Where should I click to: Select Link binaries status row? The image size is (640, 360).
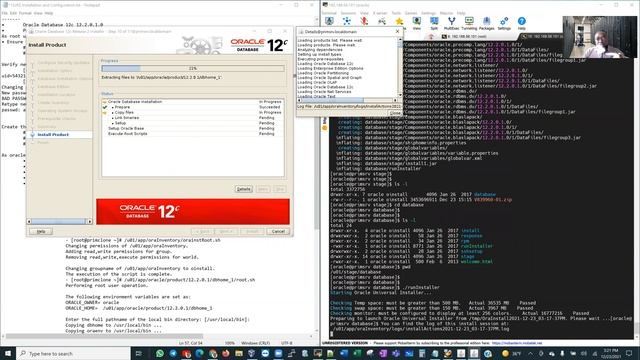click(193, 118)
